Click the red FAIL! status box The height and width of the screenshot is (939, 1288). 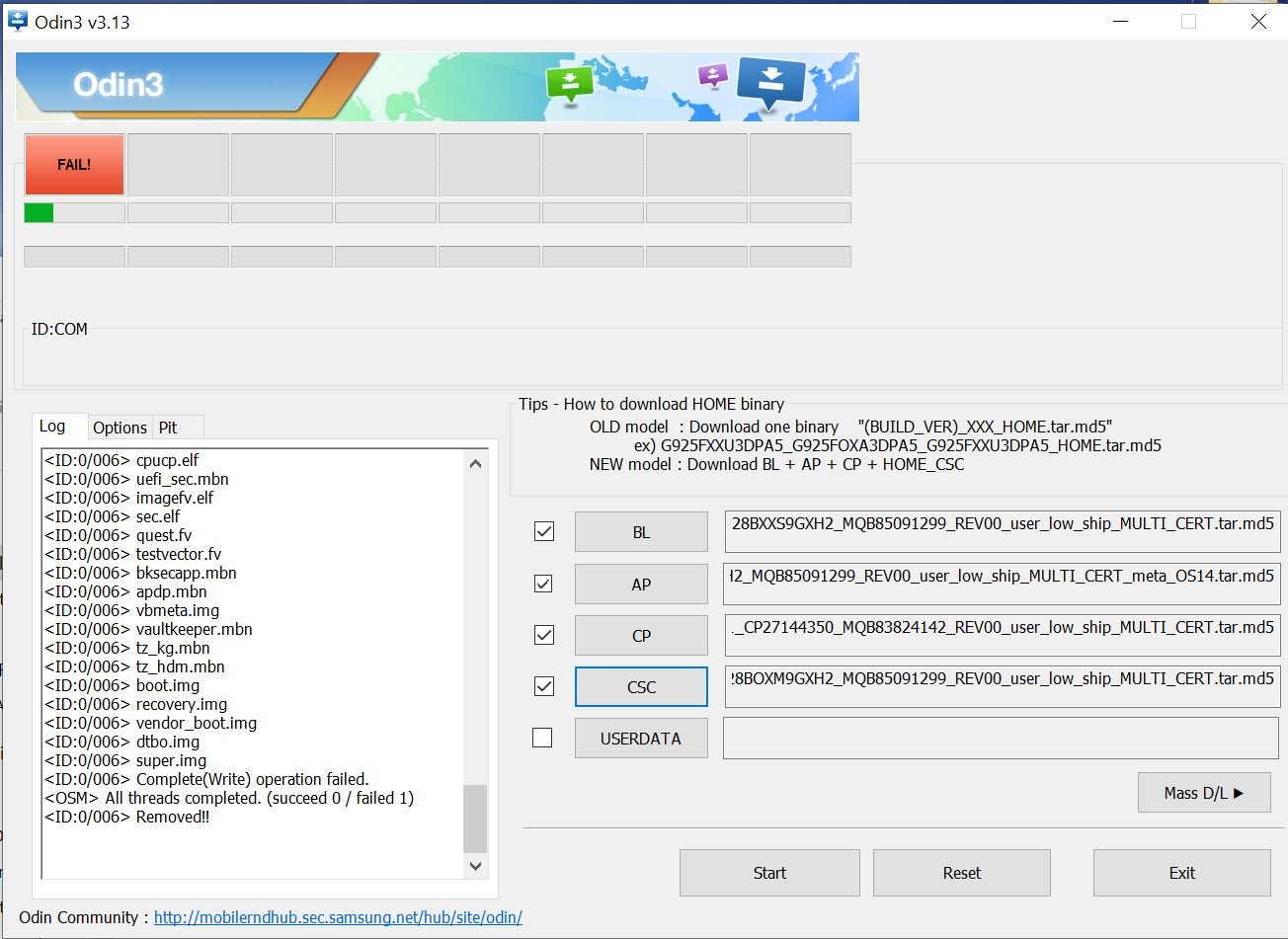tap(74, 165)
